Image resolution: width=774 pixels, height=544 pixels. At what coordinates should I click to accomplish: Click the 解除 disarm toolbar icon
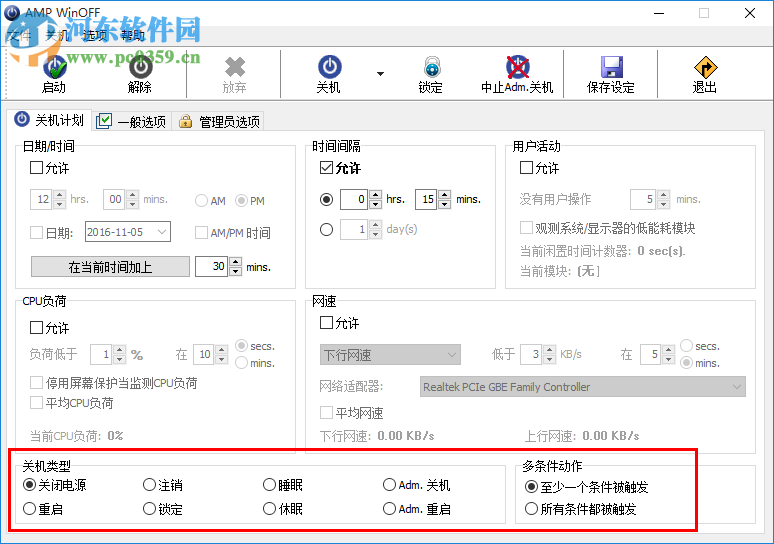[141, 67]
